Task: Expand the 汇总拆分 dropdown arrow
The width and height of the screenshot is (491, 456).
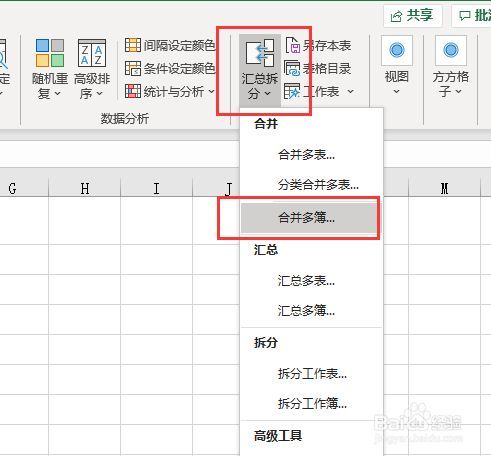Action: point(268,94)
